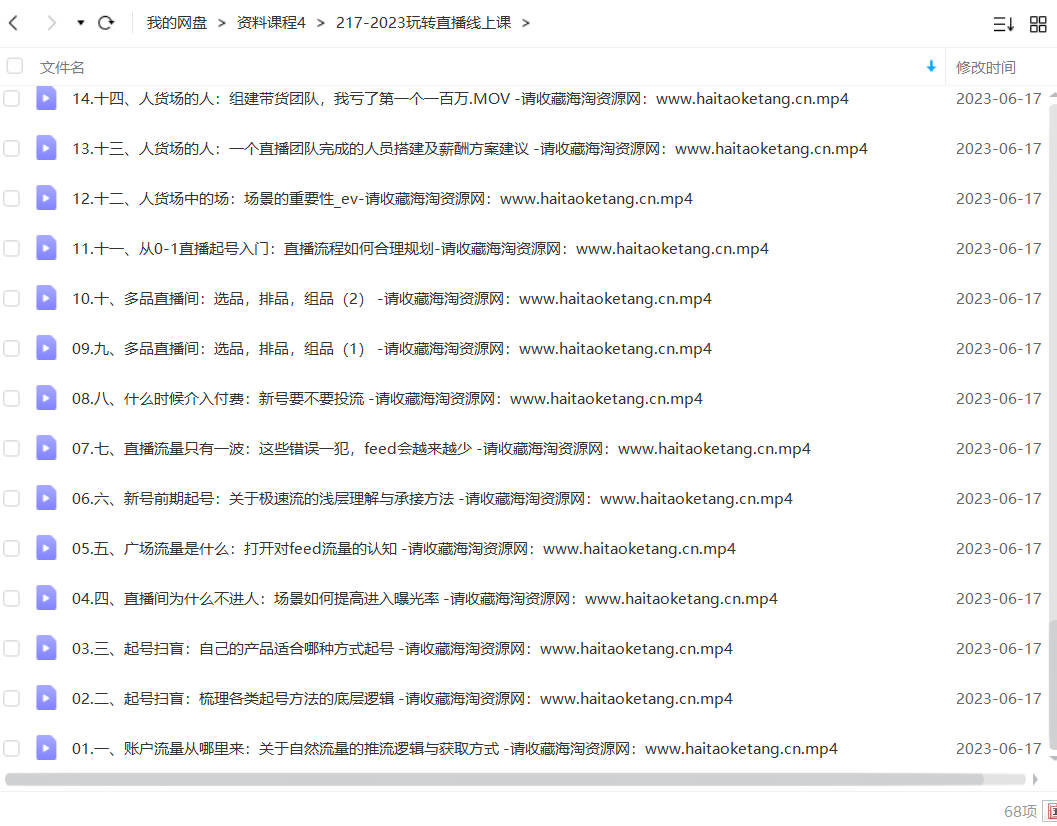Select file name 10.十、多品直播间 (2)
This screenshot has width=1057, height=826.
tap(392, 298)
